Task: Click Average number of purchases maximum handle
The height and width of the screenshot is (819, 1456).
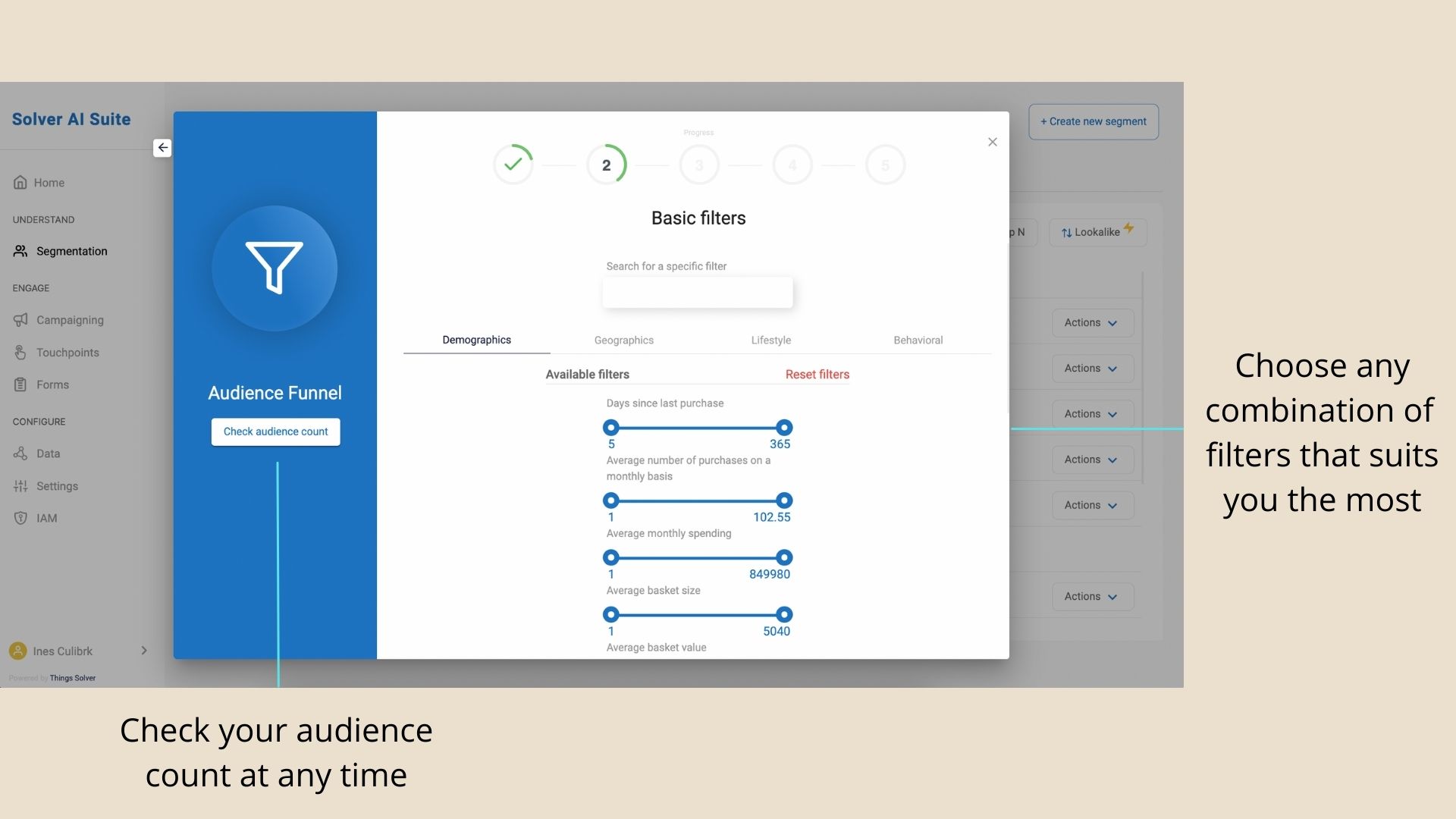Action: coord(784,500)
